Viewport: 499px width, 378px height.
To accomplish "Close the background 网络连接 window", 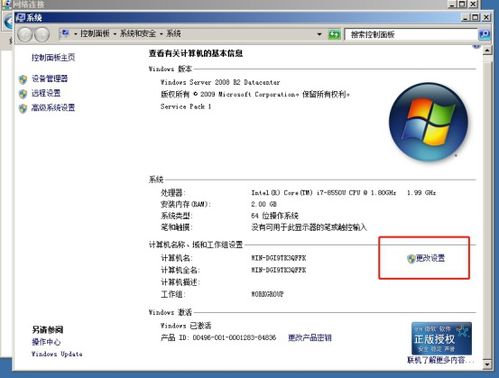I will click(473, 4).
